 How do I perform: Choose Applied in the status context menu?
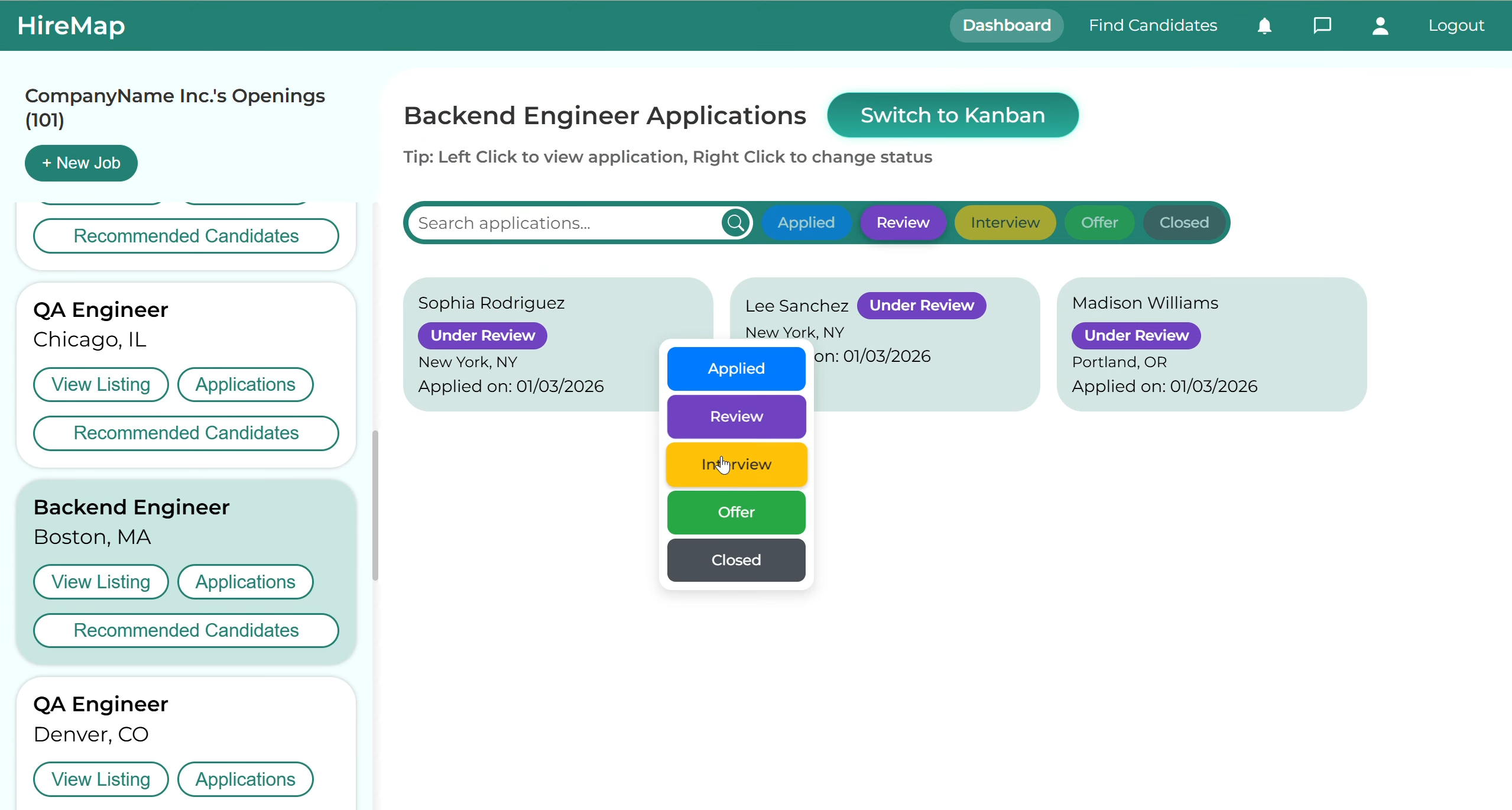736,369
